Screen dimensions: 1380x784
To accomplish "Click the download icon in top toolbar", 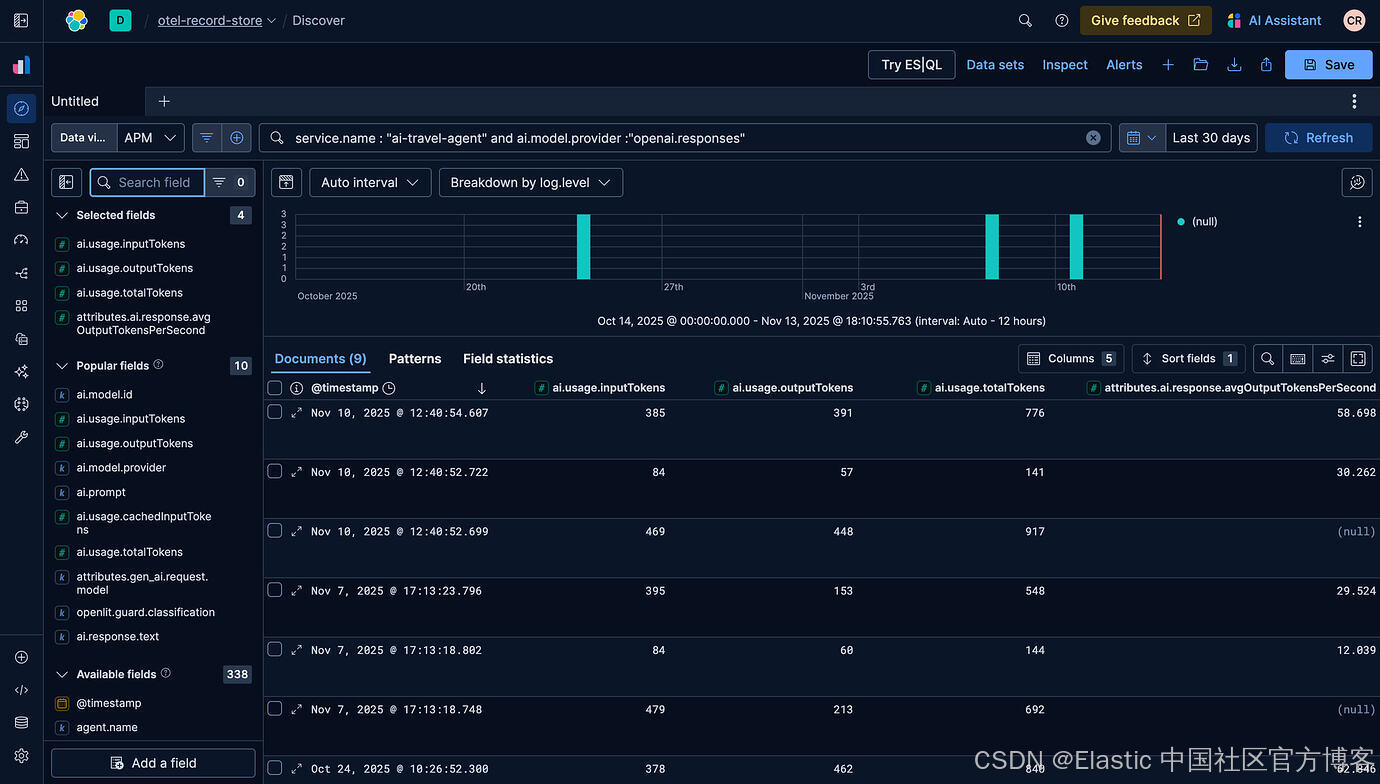I will tap(1234, 64).
